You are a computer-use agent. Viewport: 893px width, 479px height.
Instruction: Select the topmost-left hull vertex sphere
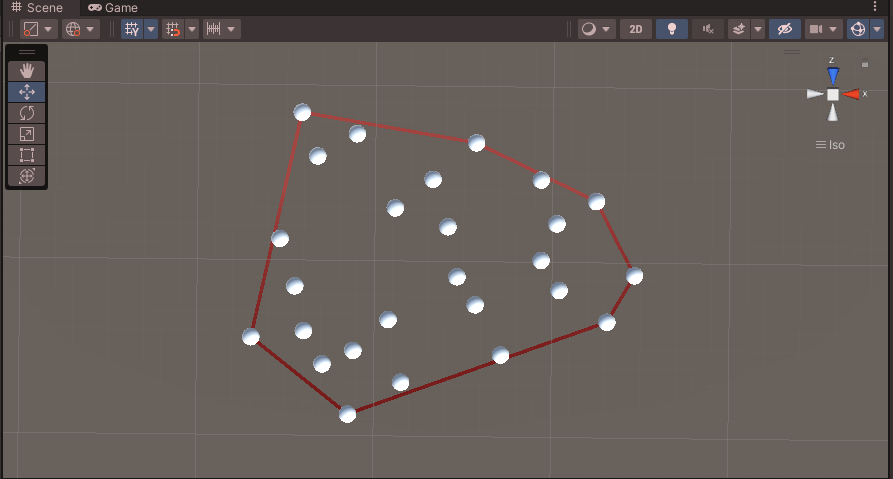[x=302, y=112]
